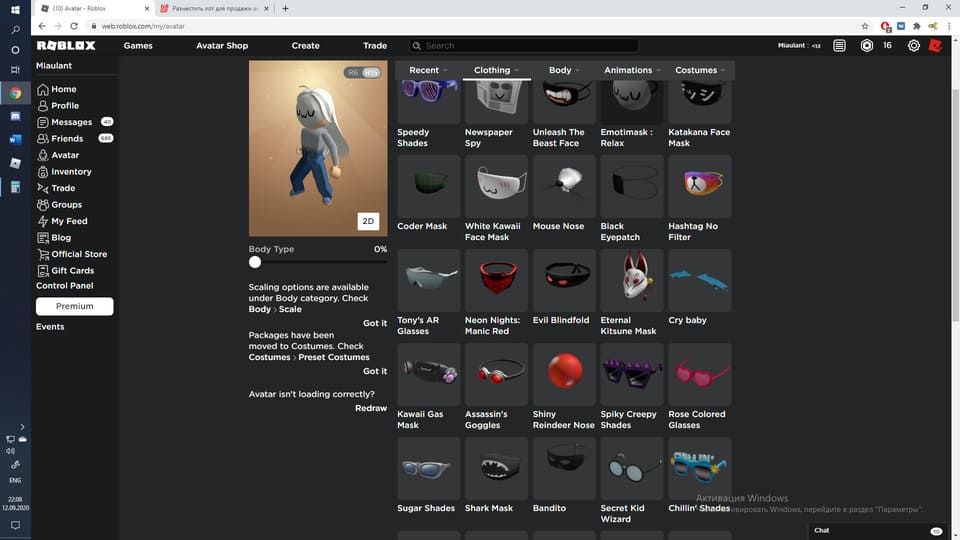The width and height of the screenshot is (960, 540).
Task: Open the Roblox settings gear icon
Action: tap(914, 45)
